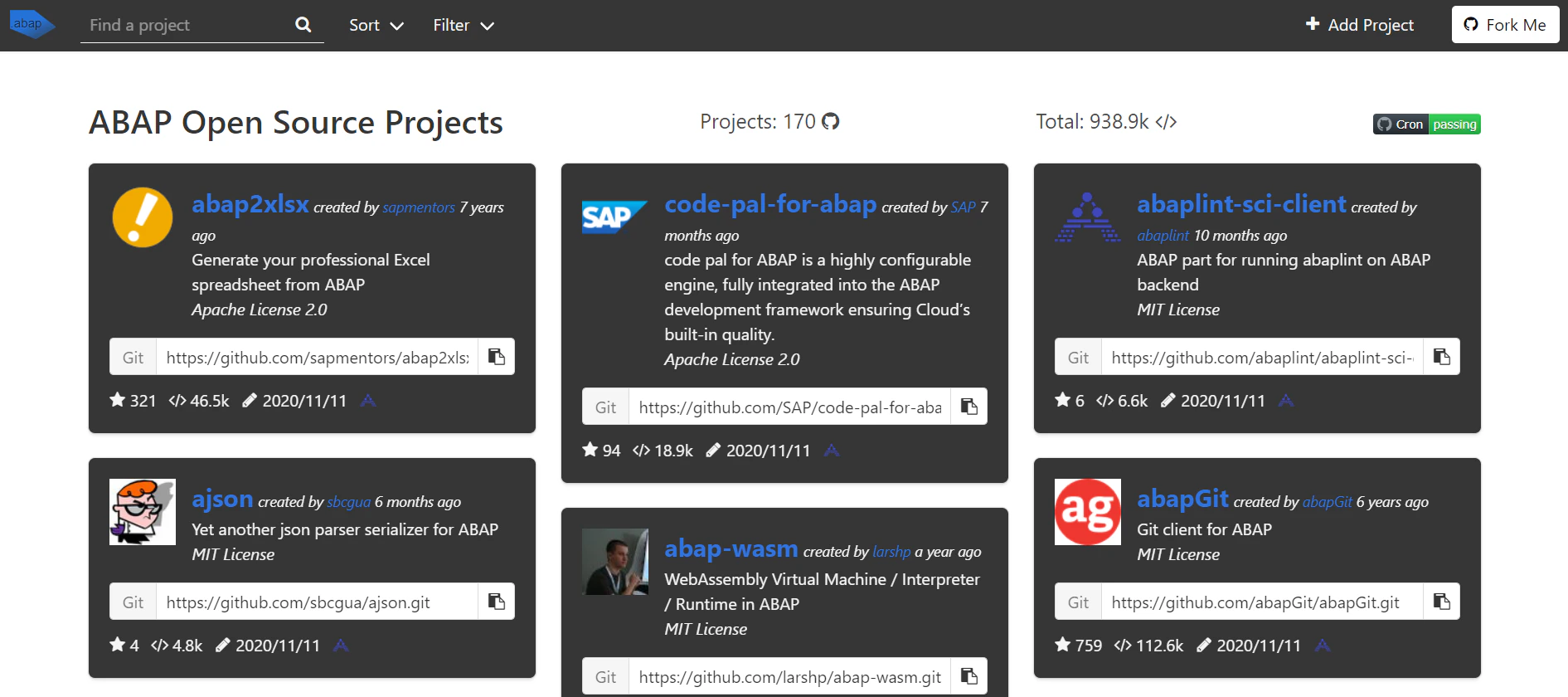Copy the abap-wasm git URL
Image resolution: width=1568 pixels, height=697 pixels.
tap(968, 676)
